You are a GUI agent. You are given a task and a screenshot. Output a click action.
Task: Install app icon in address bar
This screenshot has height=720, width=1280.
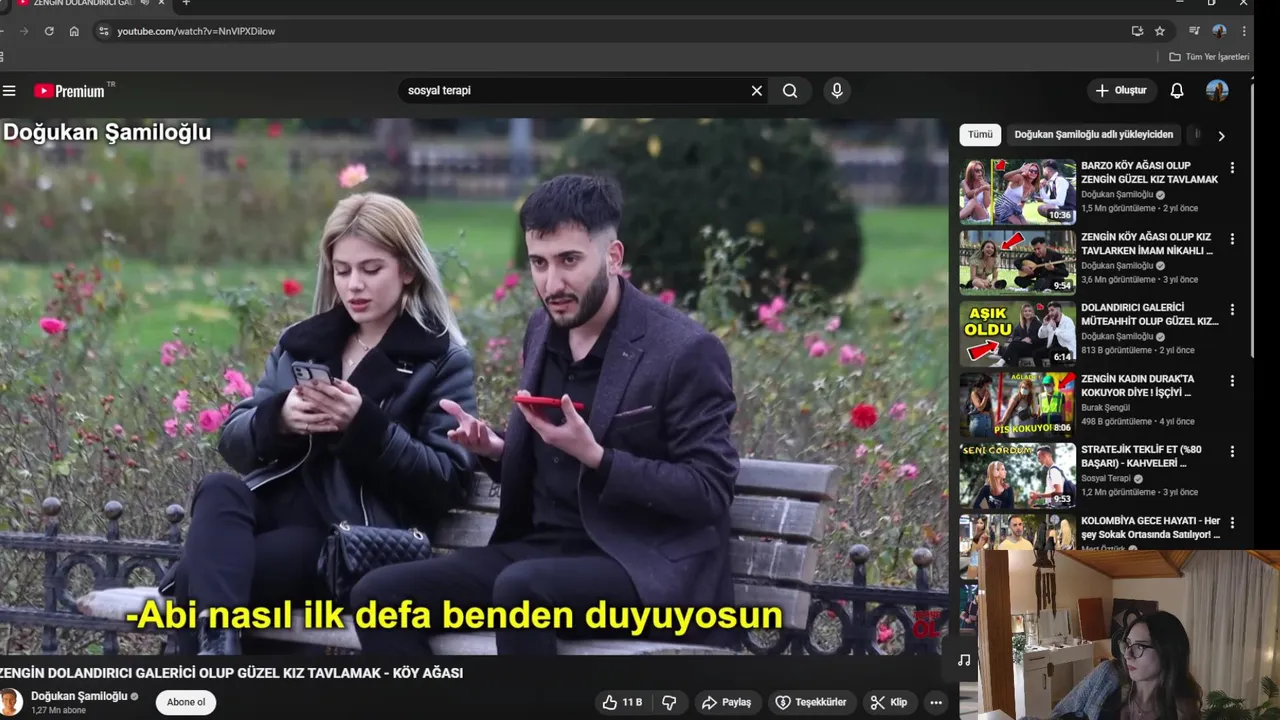(1137, 31)
